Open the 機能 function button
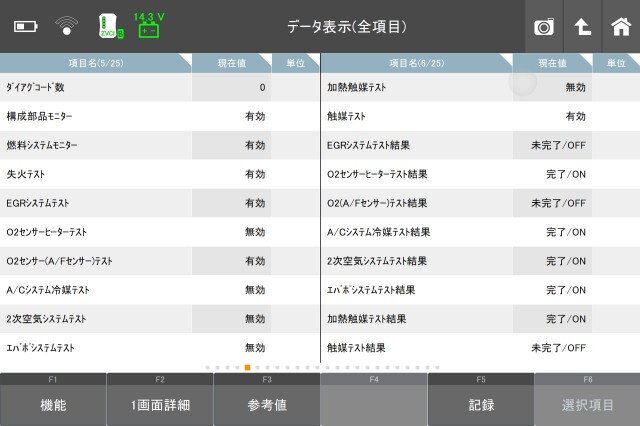Screen dimensions: 640x426 [x=53, y=400]
